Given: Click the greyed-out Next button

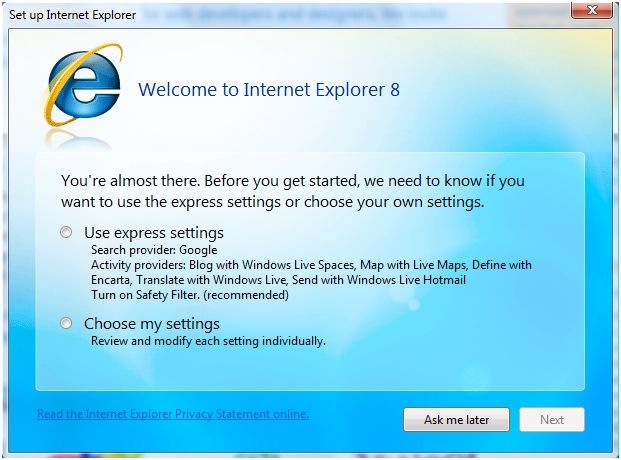Looking at the screenshot, I should (x=552, y=420).
